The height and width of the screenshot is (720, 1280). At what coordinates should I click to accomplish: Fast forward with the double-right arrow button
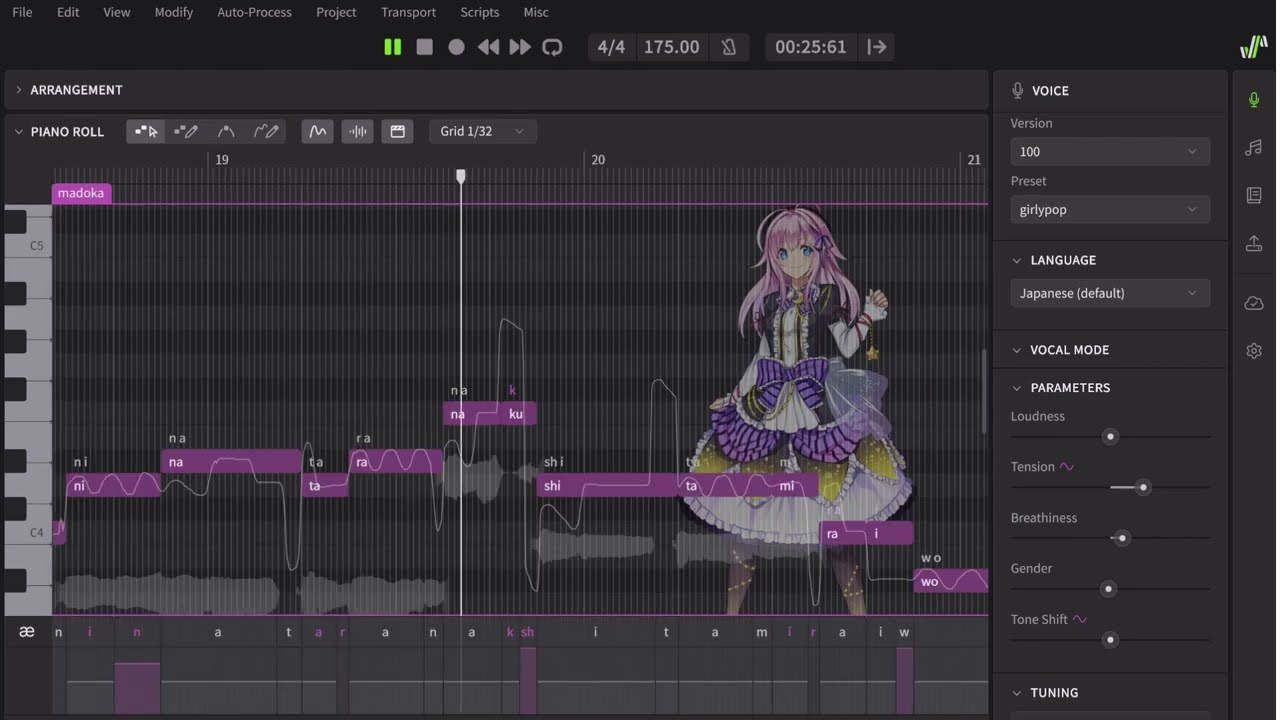[x=520, y=47]
